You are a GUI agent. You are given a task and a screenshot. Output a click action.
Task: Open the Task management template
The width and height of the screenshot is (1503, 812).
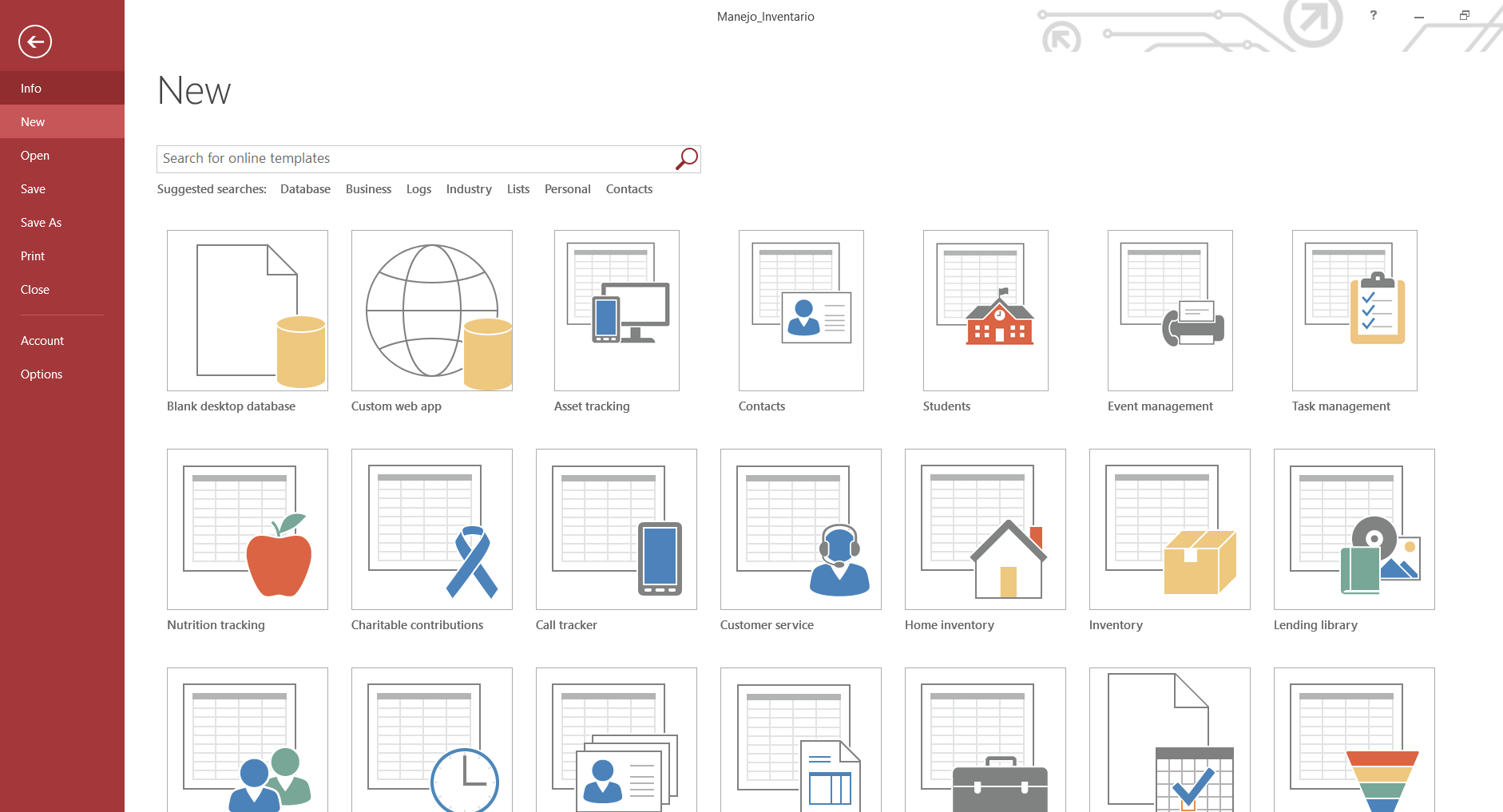(x=1354, y=311)
